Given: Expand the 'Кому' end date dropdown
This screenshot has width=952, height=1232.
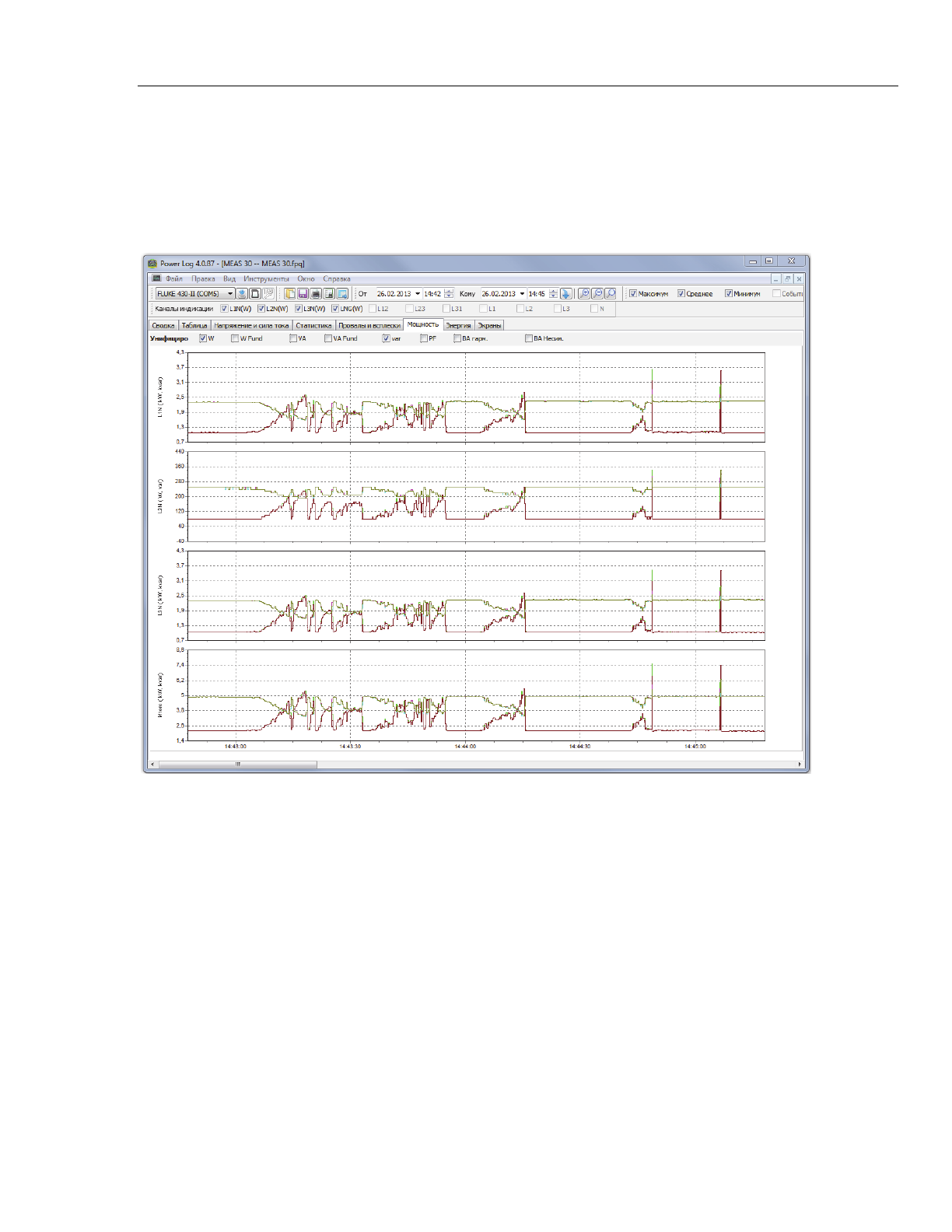Looking at the screenshot, I should coord(522,294).
